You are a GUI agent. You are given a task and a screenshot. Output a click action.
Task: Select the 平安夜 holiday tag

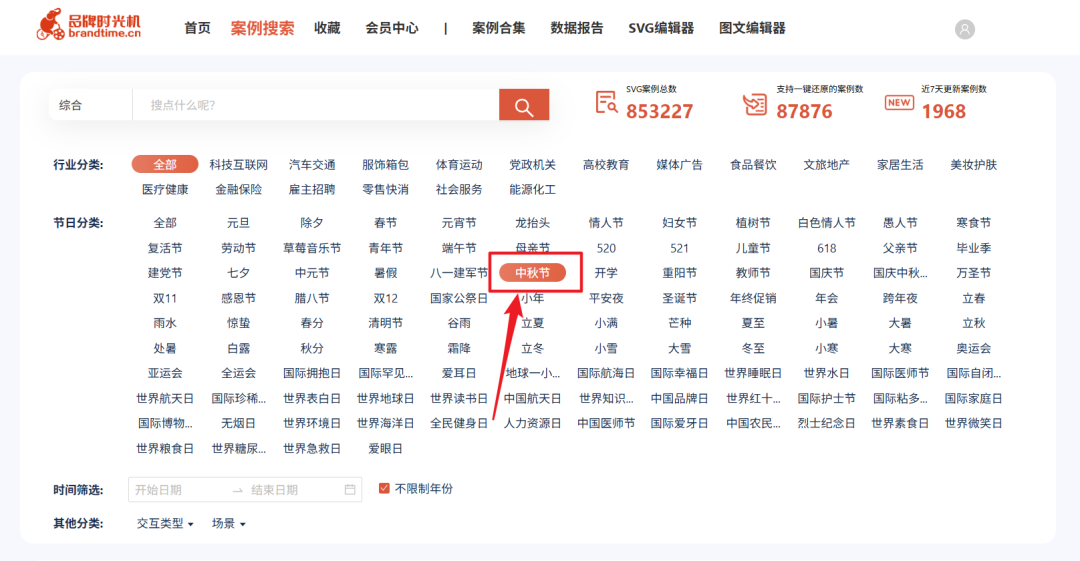coord(606,298)
